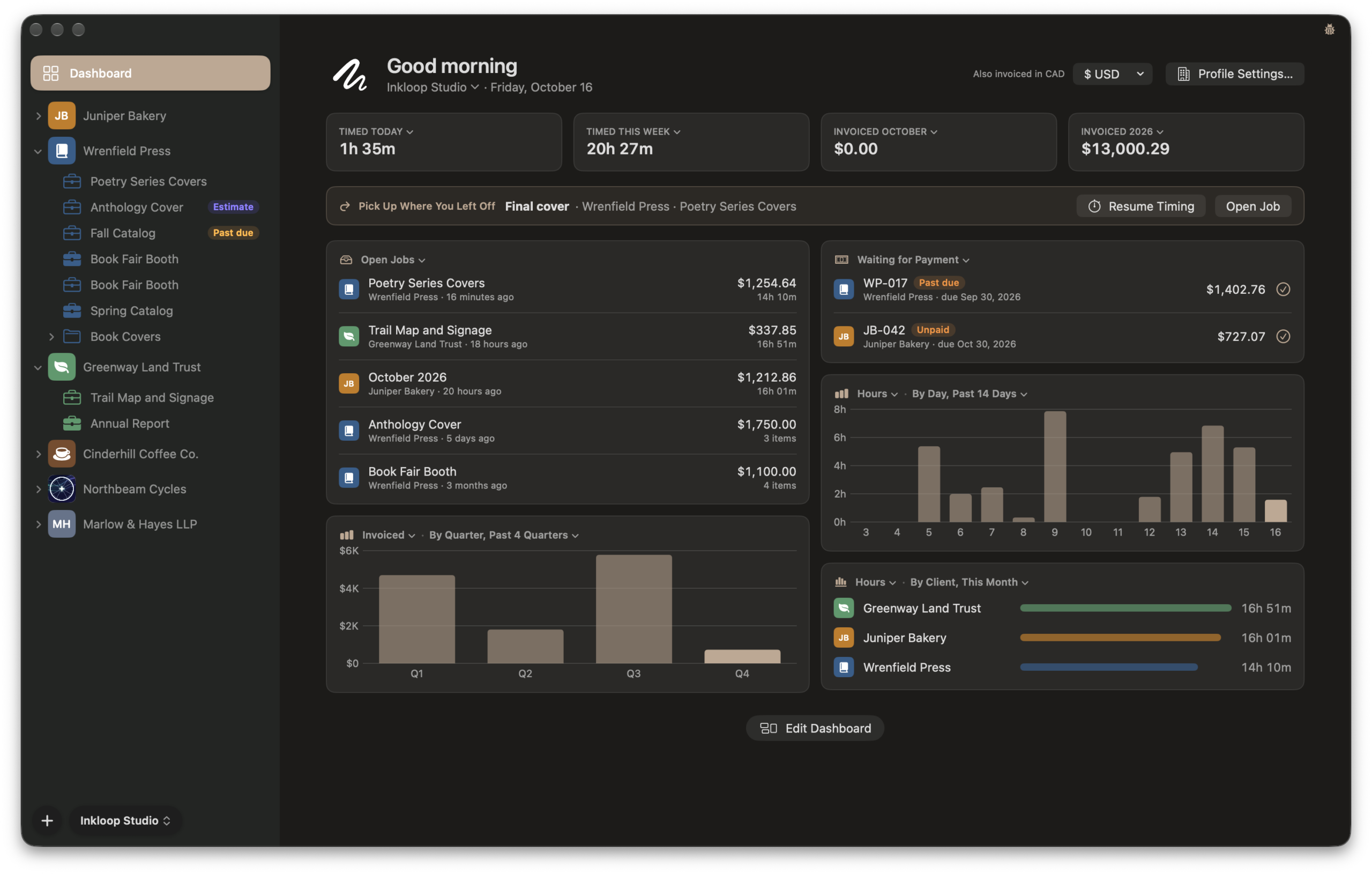Click the book icon beside Anthology Cover job row
The image size is (1372, 874).
click(x=349, y=431)
